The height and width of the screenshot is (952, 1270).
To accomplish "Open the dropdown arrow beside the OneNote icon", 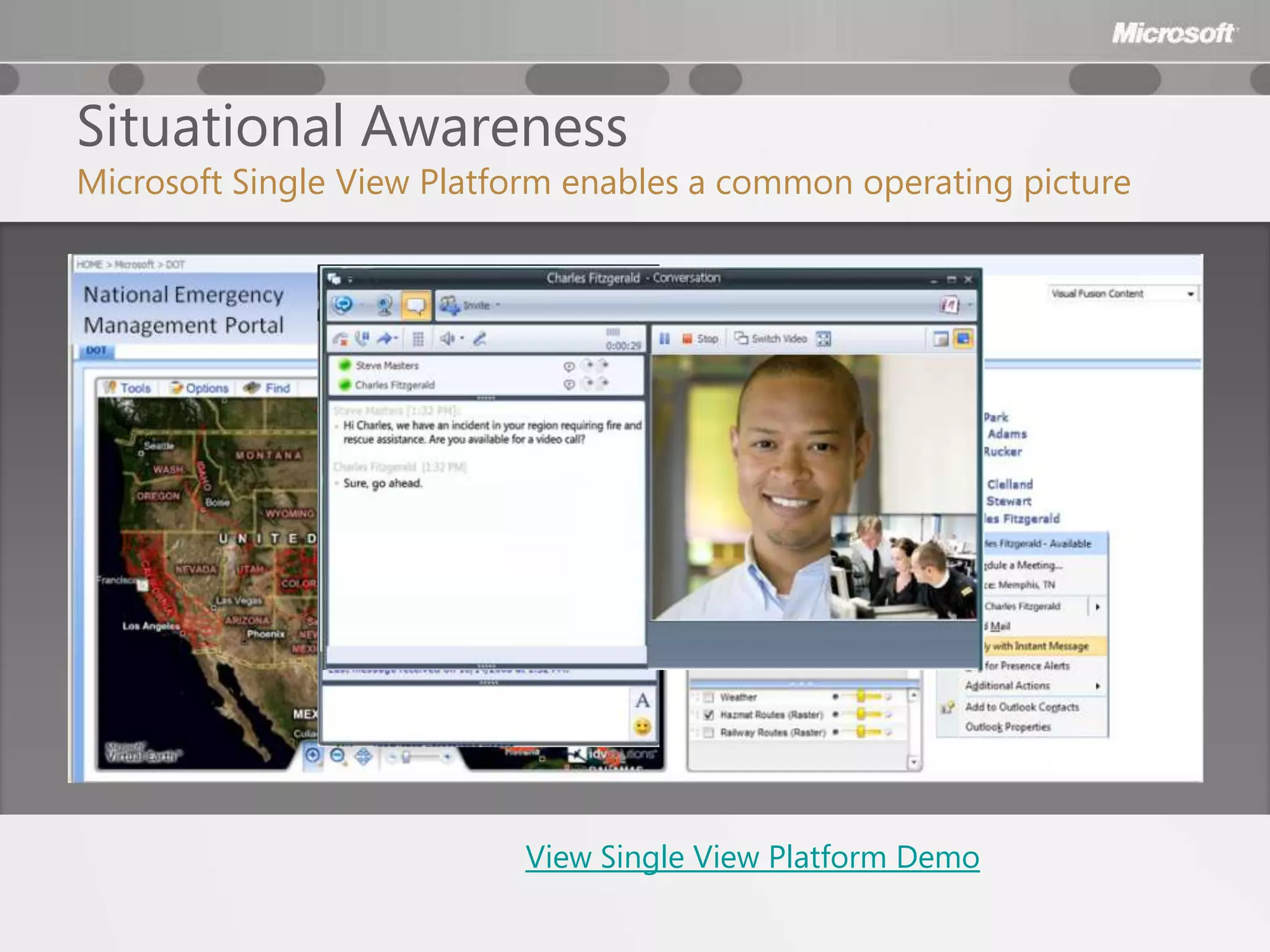I will (x=970, y=304).
